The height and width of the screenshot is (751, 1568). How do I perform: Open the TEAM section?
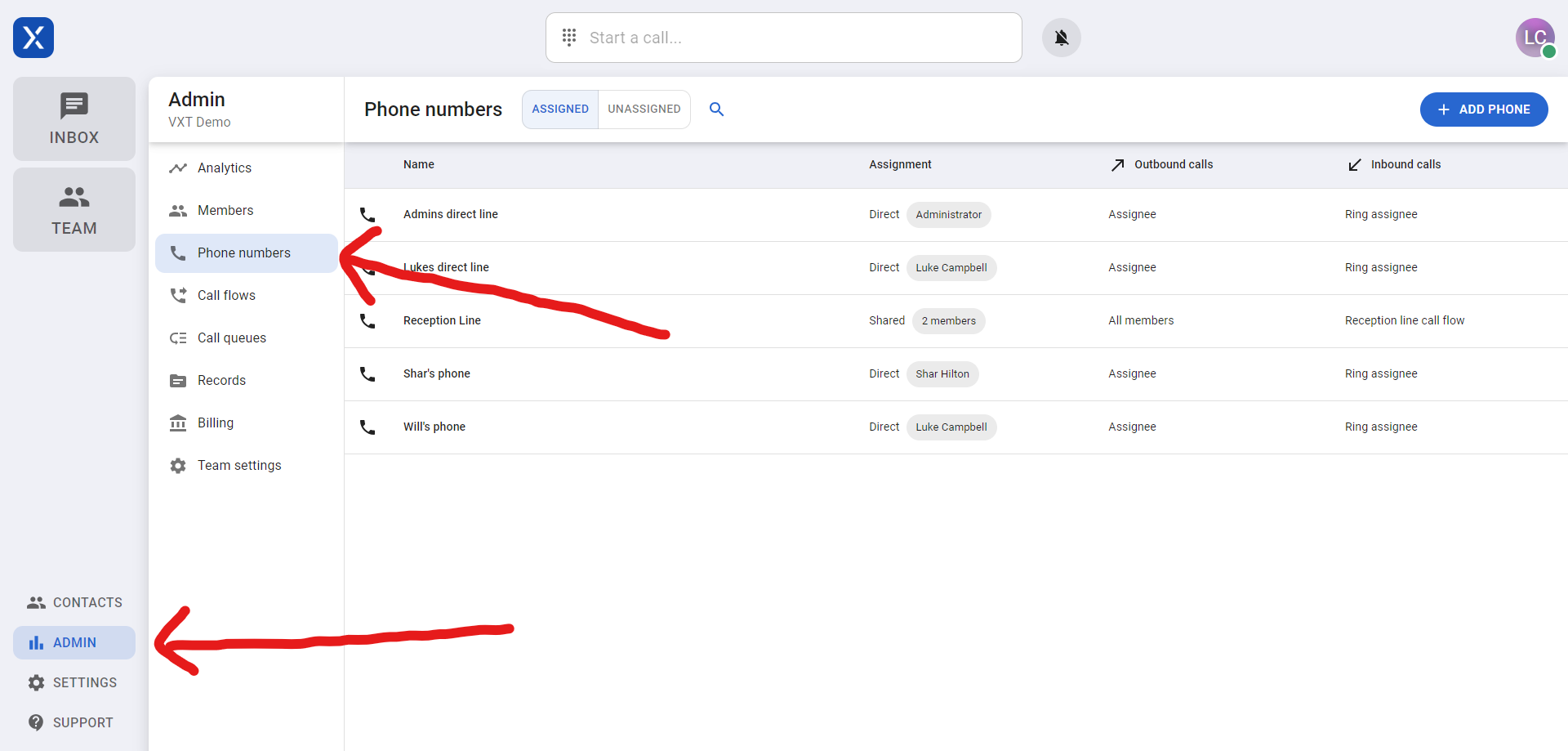[x=73, y=209]
